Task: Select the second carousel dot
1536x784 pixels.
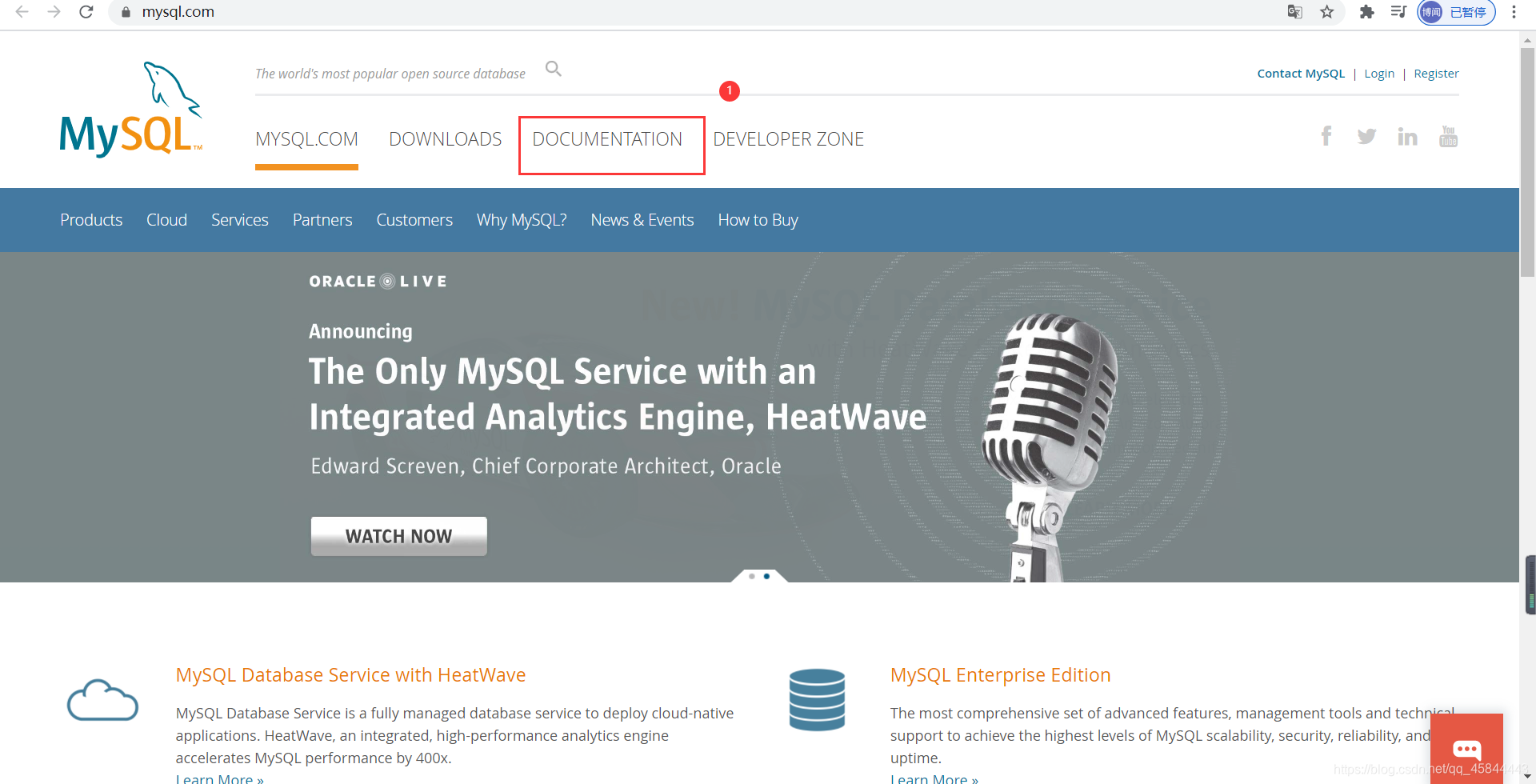Action: click(766, 576)
